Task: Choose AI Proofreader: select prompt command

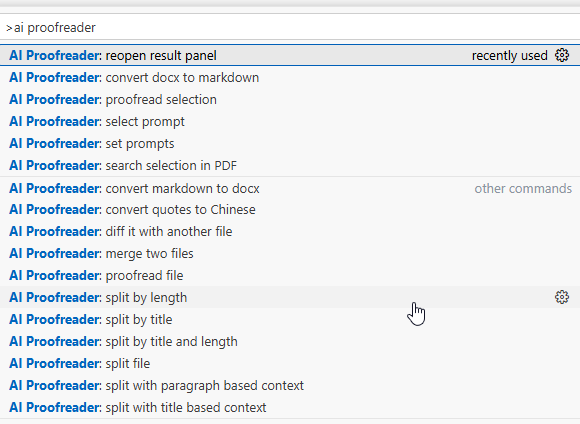Action: coord(290,121)
